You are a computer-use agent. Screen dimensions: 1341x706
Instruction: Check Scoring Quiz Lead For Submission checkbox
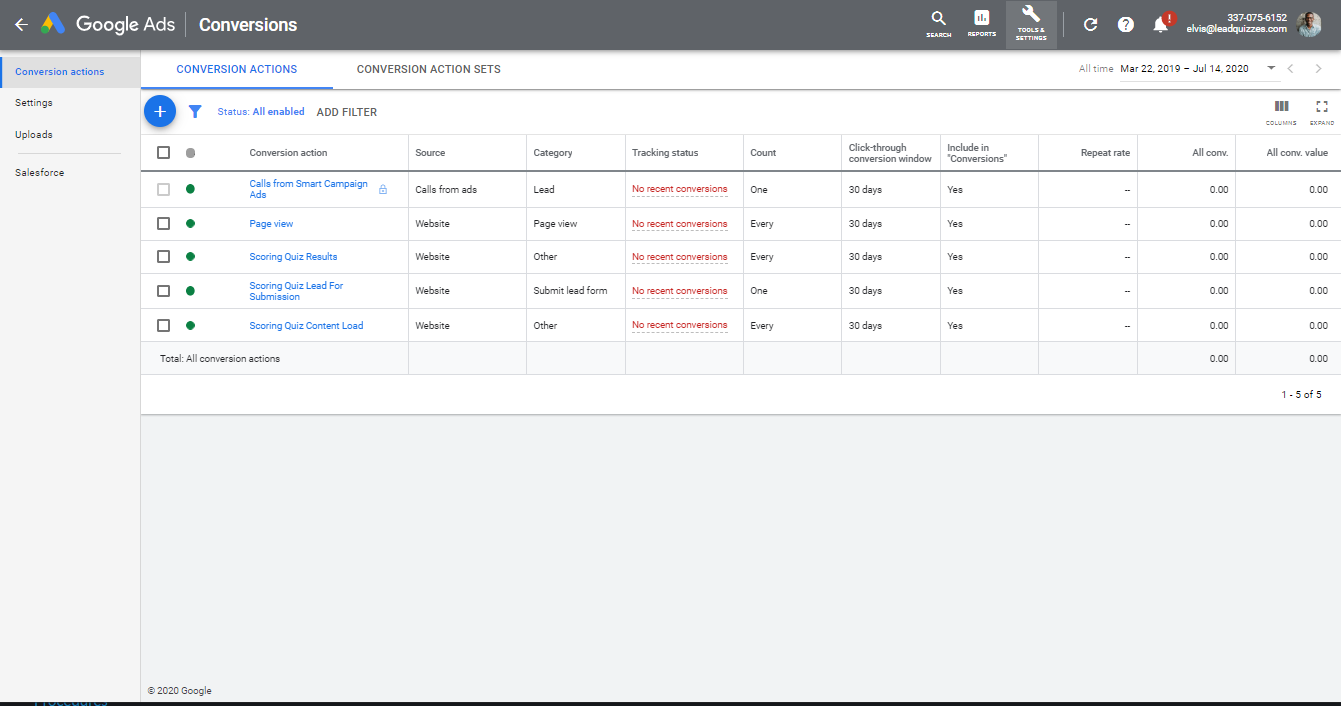(x=164, y=291)
